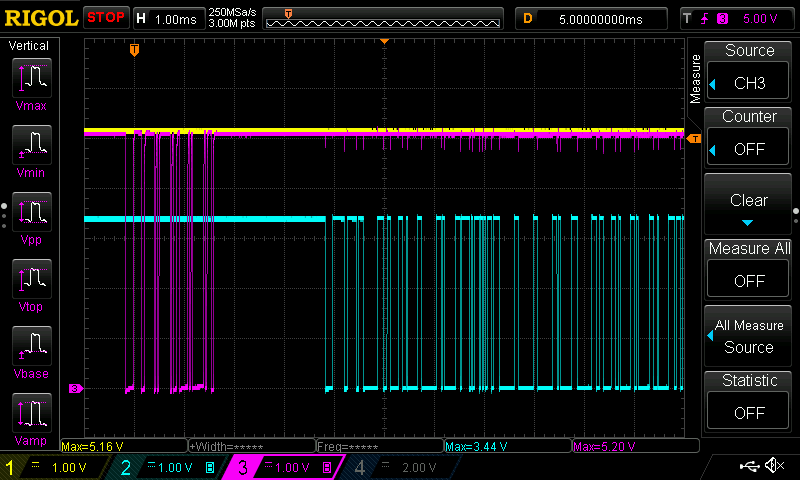The height and width of the screenshot is (480, 800).
Task: Select the Vmin measurement icon
Action: (32, 144)
